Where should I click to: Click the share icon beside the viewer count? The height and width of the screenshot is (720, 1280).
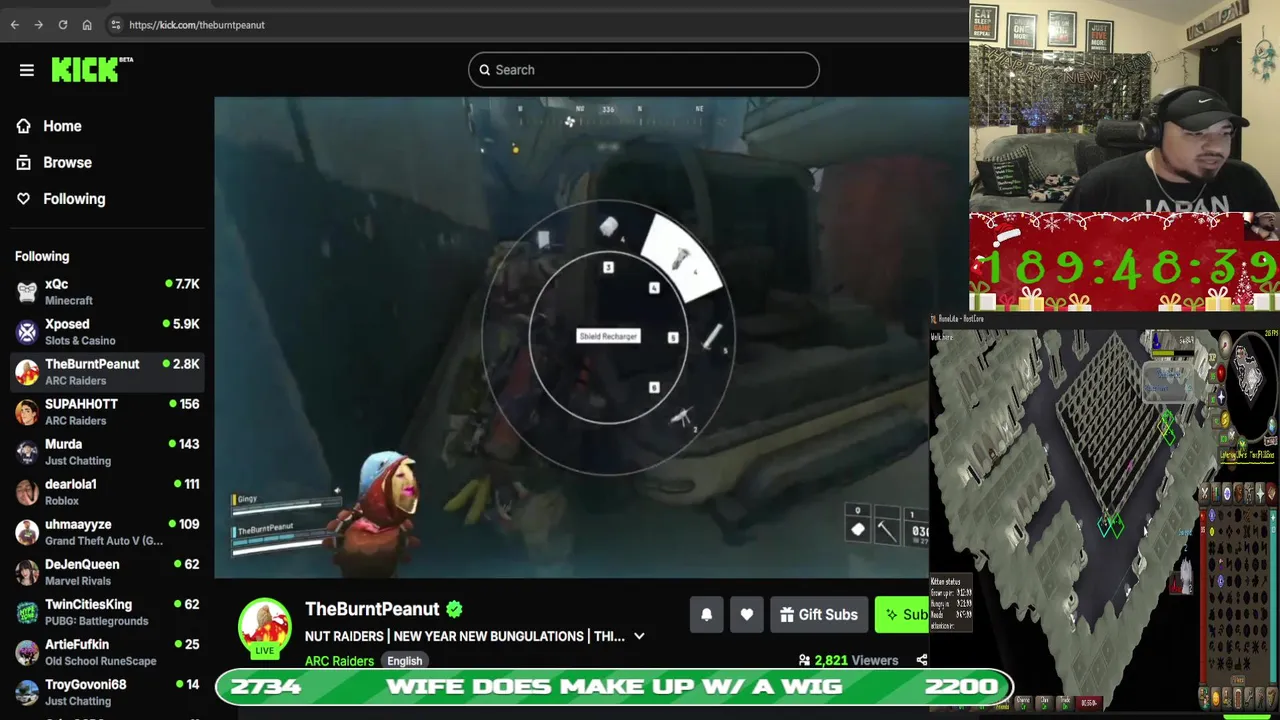coord(921,660)
